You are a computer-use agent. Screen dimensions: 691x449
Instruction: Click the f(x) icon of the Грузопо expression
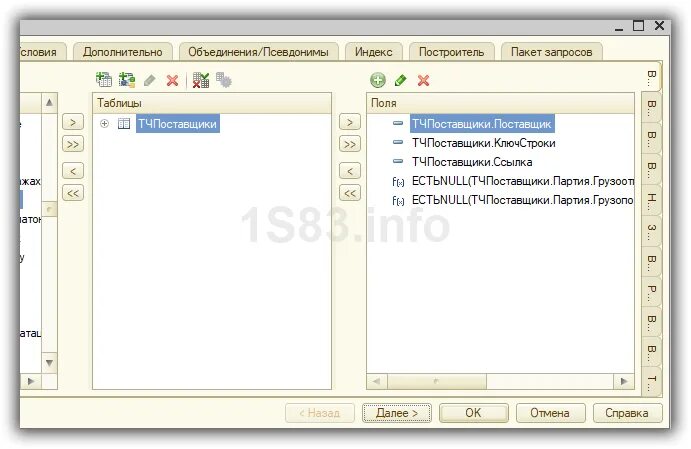pyautogui.click(x=398, y=201)
